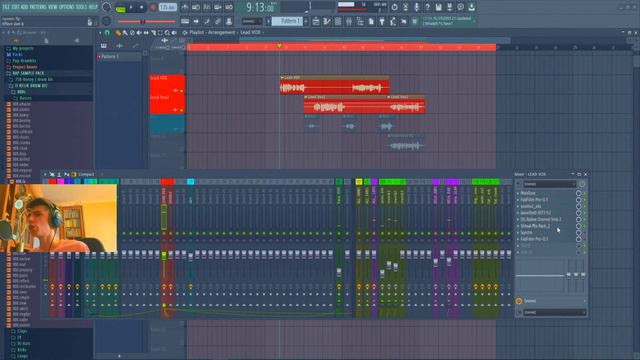This screenshot has height=360, width=640.
Task: Open the PATTERNS menu
Action: click(38, 7)
